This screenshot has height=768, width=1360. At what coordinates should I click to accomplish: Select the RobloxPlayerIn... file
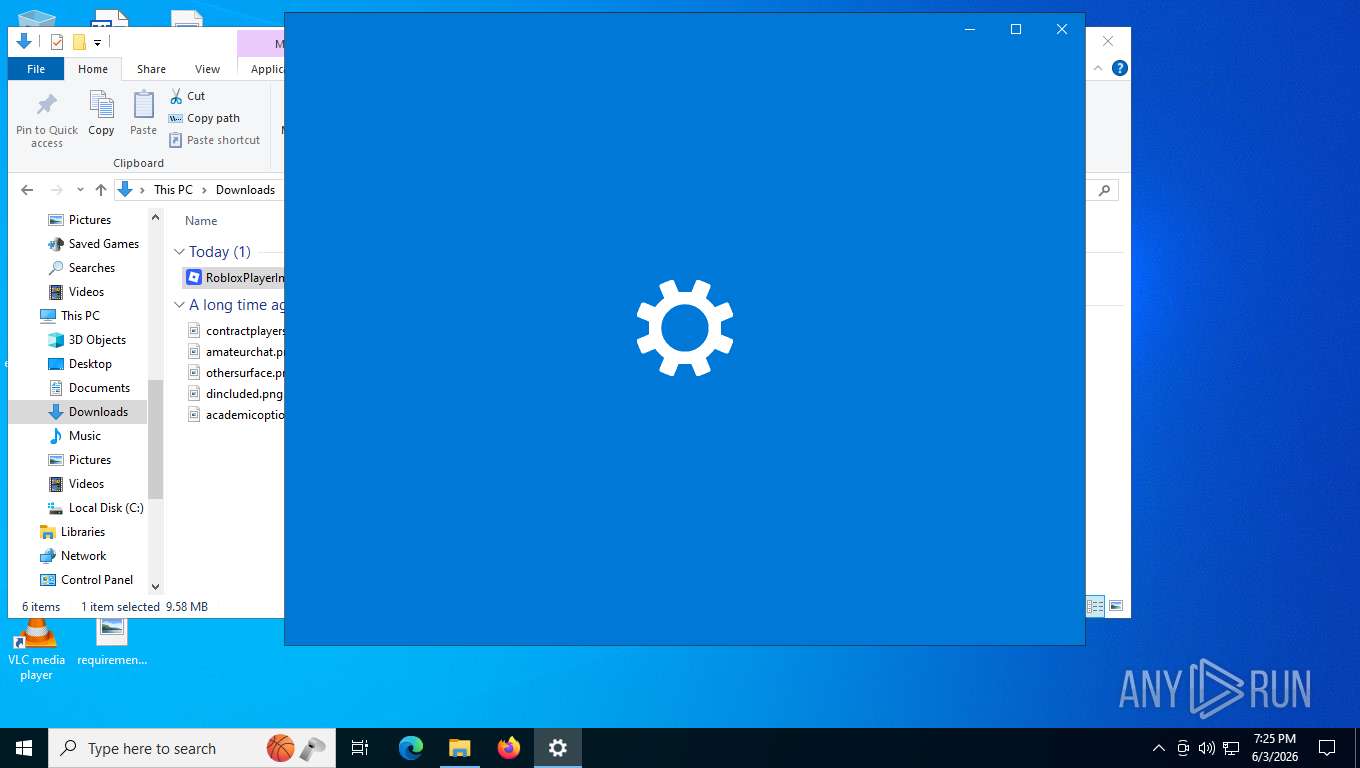[234, 278]
